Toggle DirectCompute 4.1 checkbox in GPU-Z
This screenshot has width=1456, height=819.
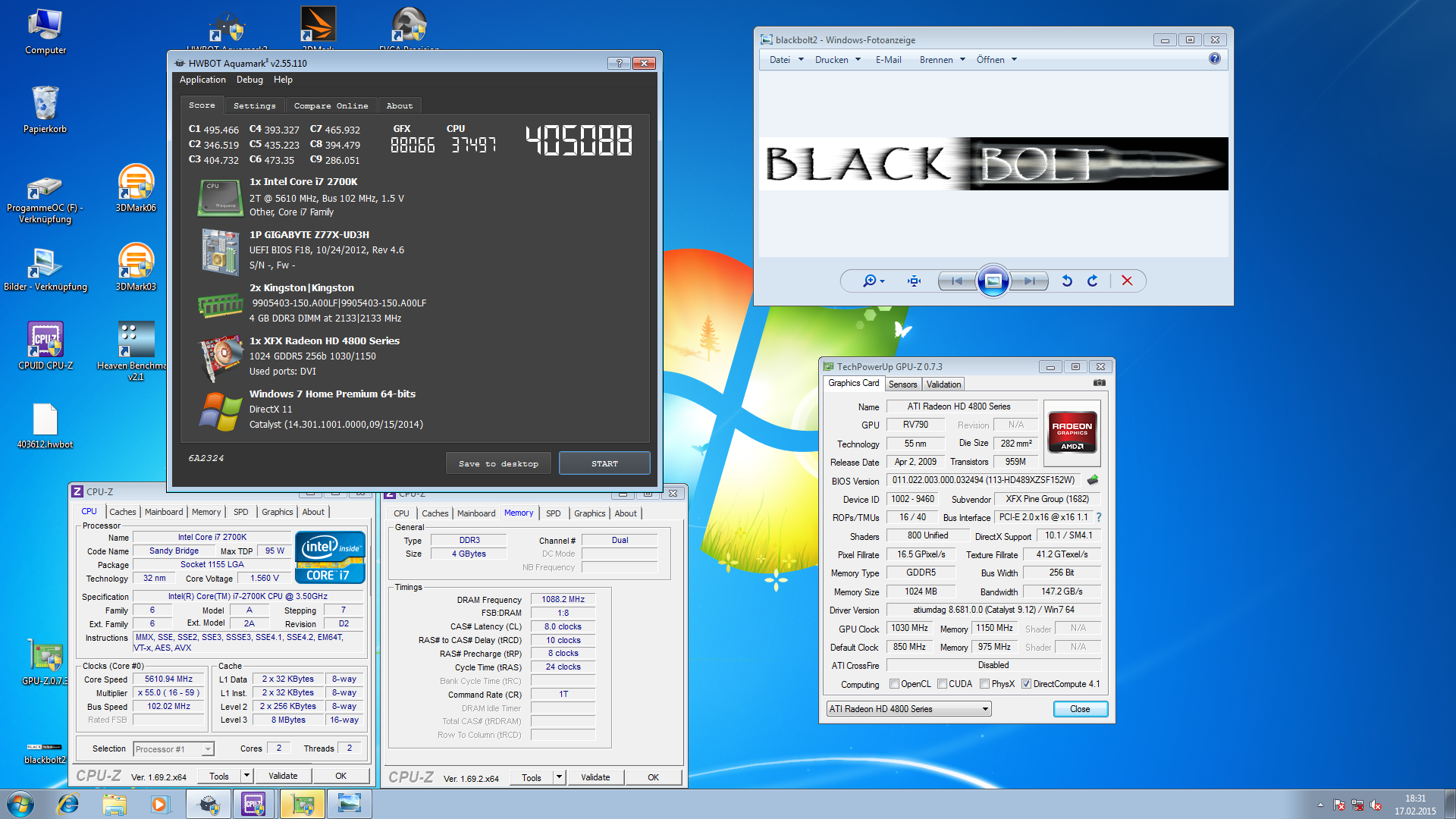(x=1026, y=684)
